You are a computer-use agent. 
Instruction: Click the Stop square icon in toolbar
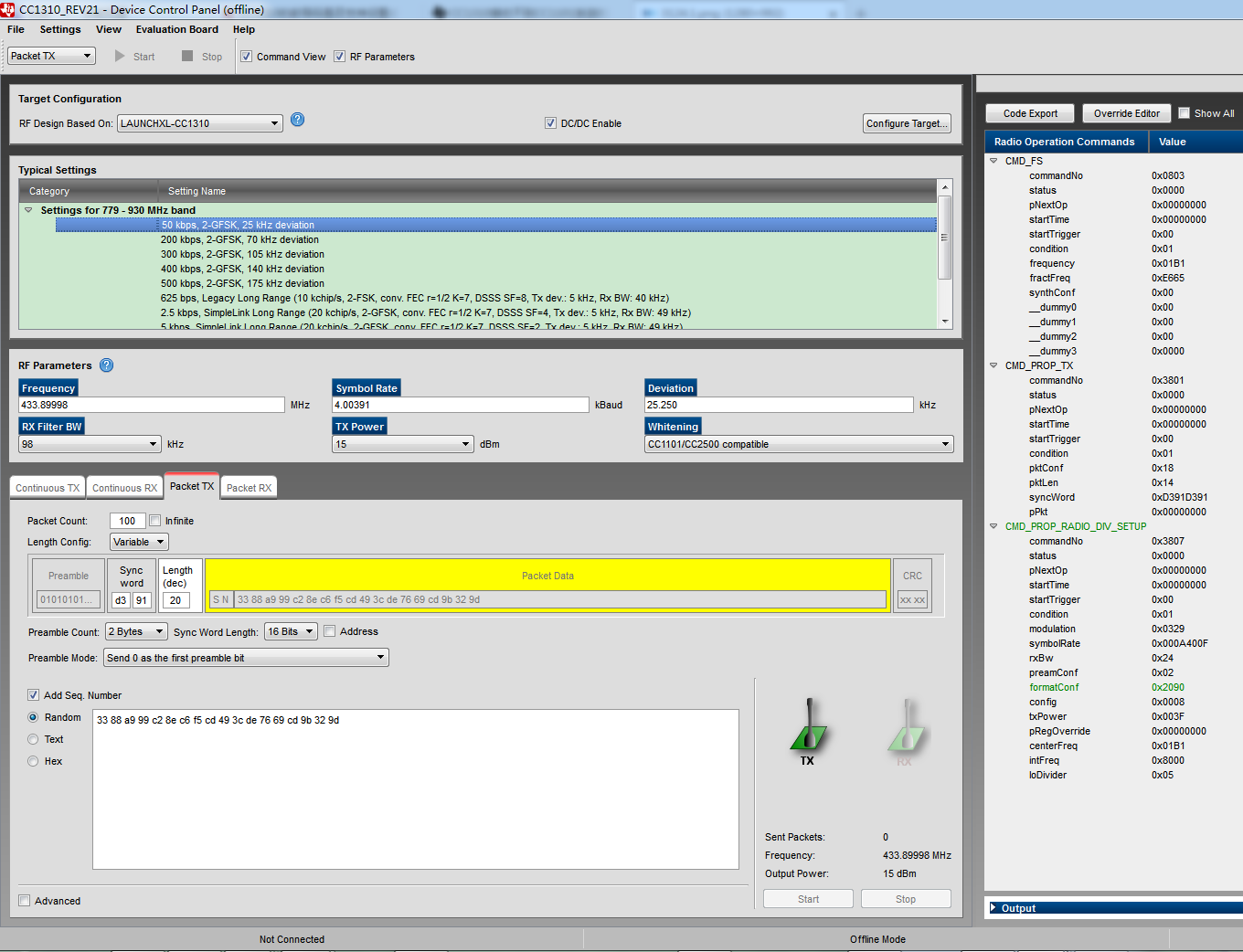click(x=187, y=56)
